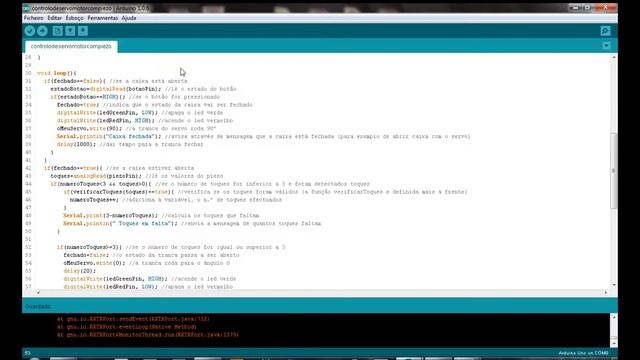Click the 'delay(1000);' line
The width and height of the screenshot is (640, 360).
pyautogui.click(x=130, y=144)
